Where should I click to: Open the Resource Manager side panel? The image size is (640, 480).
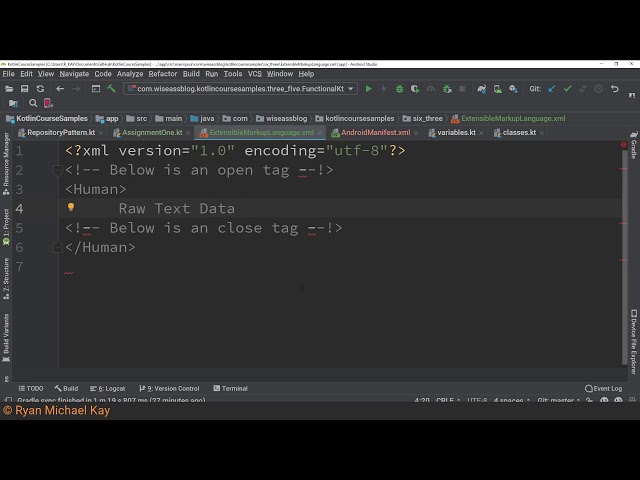pos(6,164)
